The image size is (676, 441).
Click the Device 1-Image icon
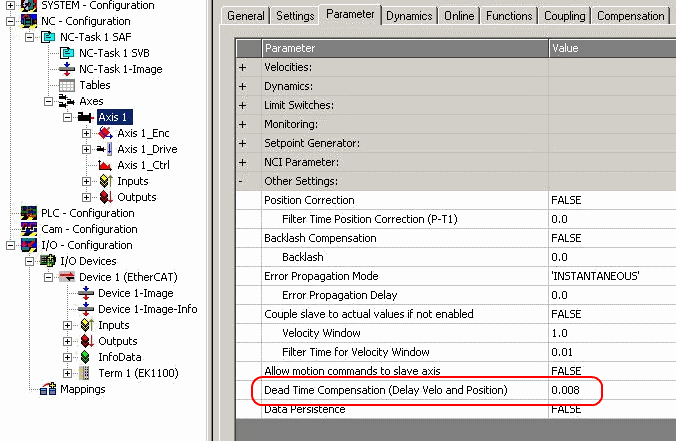(86, 293)
